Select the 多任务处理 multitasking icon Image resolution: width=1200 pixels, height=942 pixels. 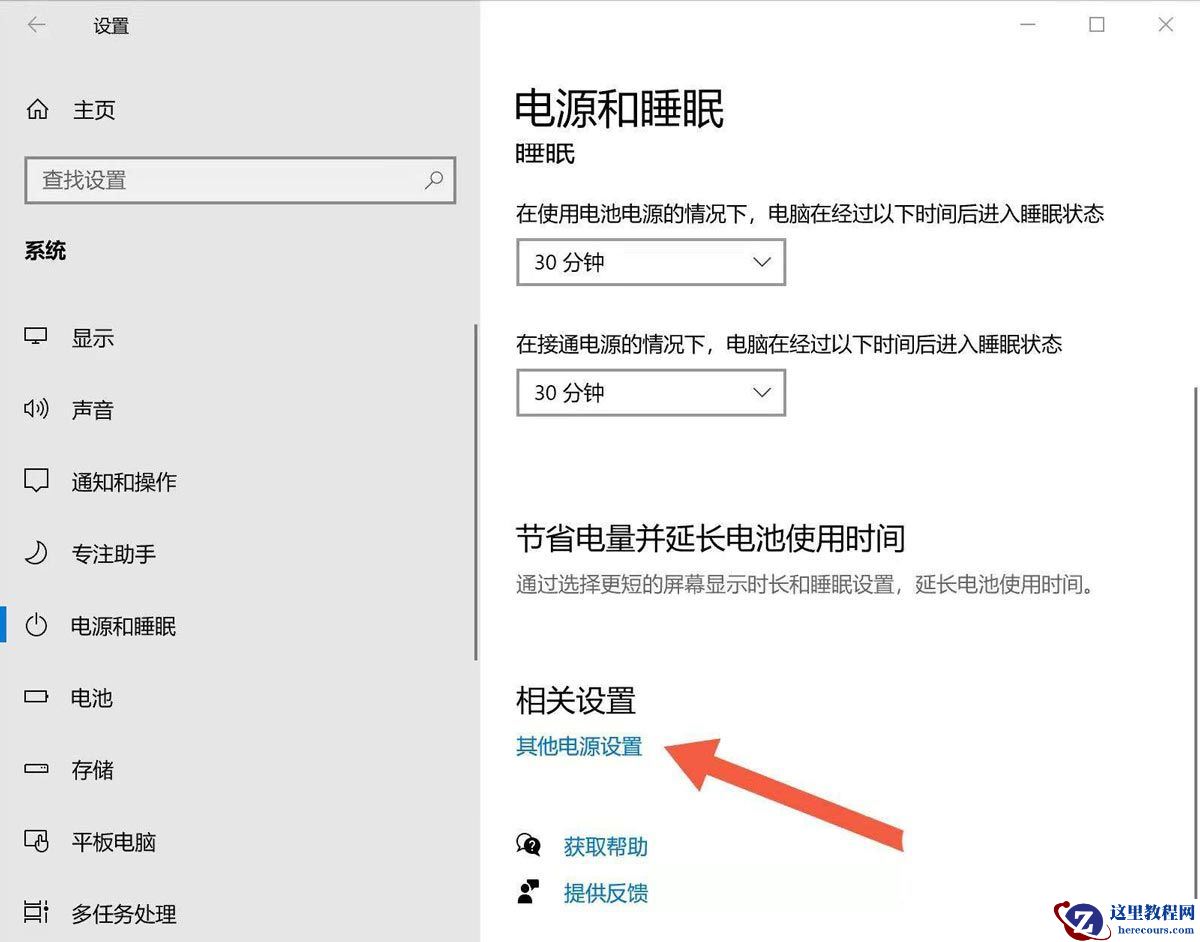(x=35, y=914)
